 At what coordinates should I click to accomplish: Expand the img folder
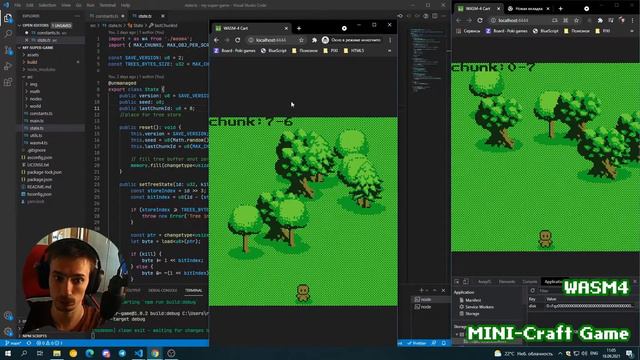point(33,84)
